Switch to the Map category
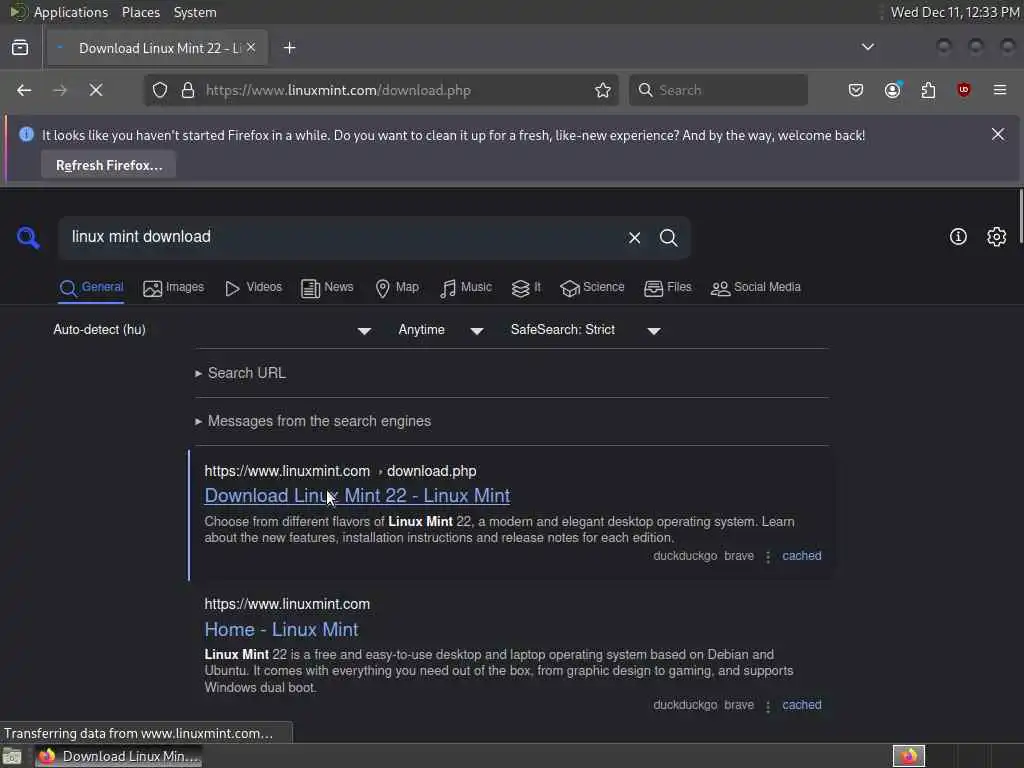Screen dimensions: 1024x768 pyautogui.click(x=397, y=287)
